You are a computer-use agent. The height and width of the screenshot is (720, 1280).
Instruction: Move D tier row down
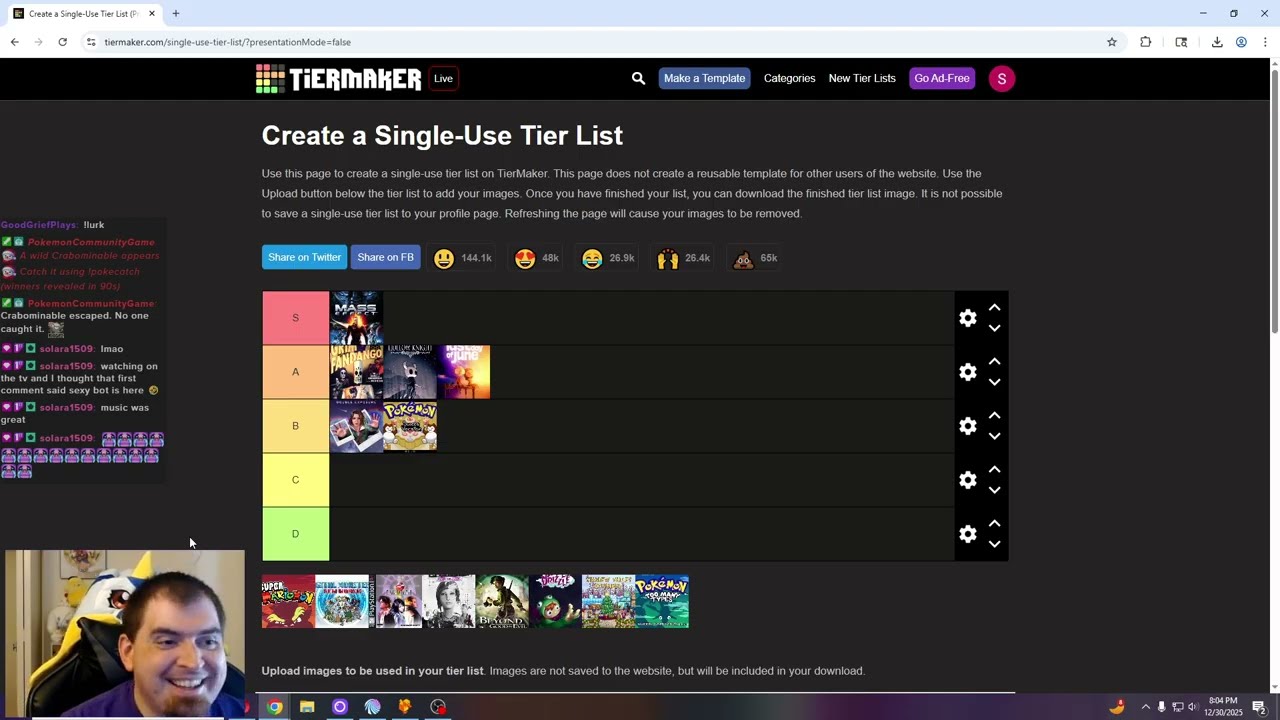tap(994, 544)
